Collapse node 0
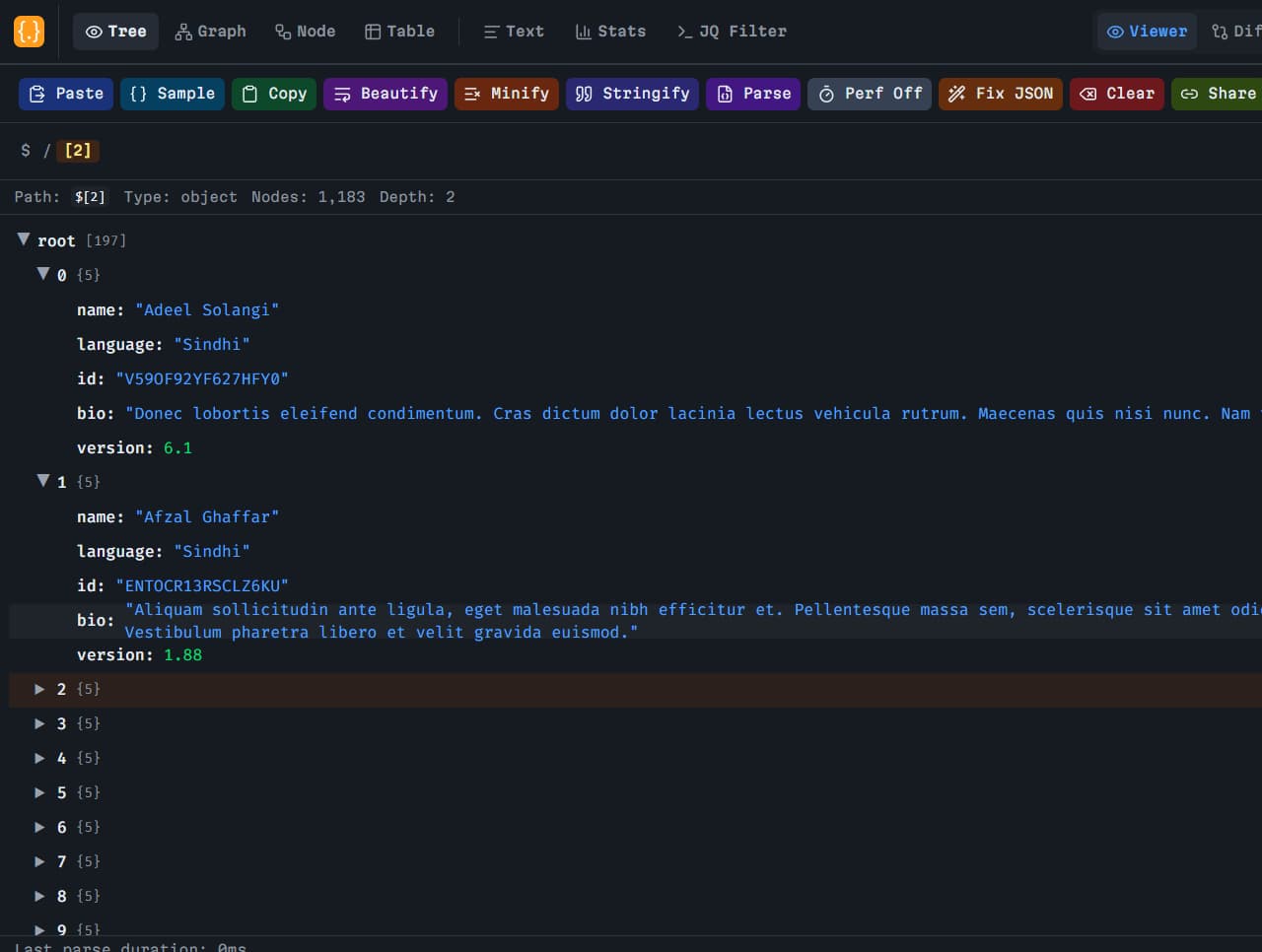The width and height of the screenshot is (1262, 952). click(x=43, y=274)
